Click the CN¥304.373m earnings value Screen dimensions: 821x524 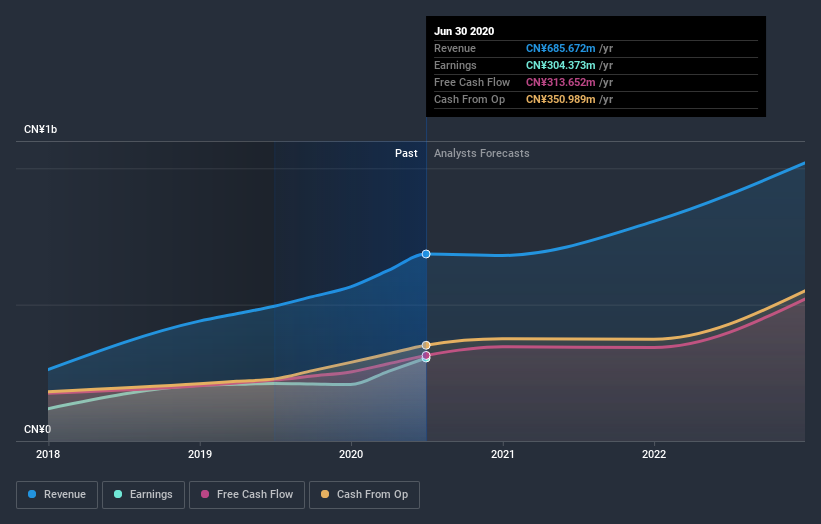pos(560,65)
